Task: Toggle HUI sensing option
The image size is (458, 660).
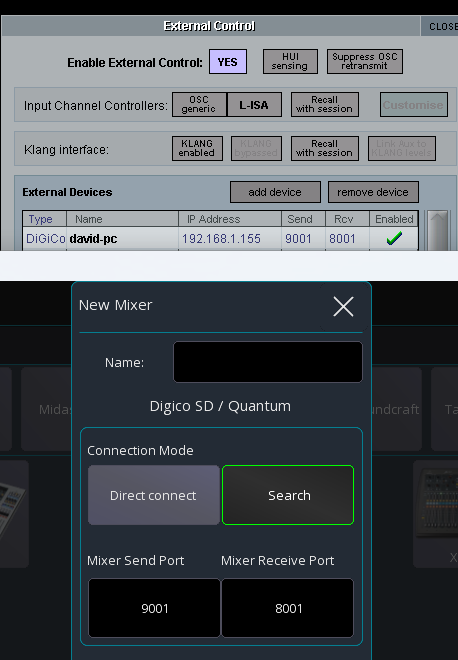Action: pos(290,61)
